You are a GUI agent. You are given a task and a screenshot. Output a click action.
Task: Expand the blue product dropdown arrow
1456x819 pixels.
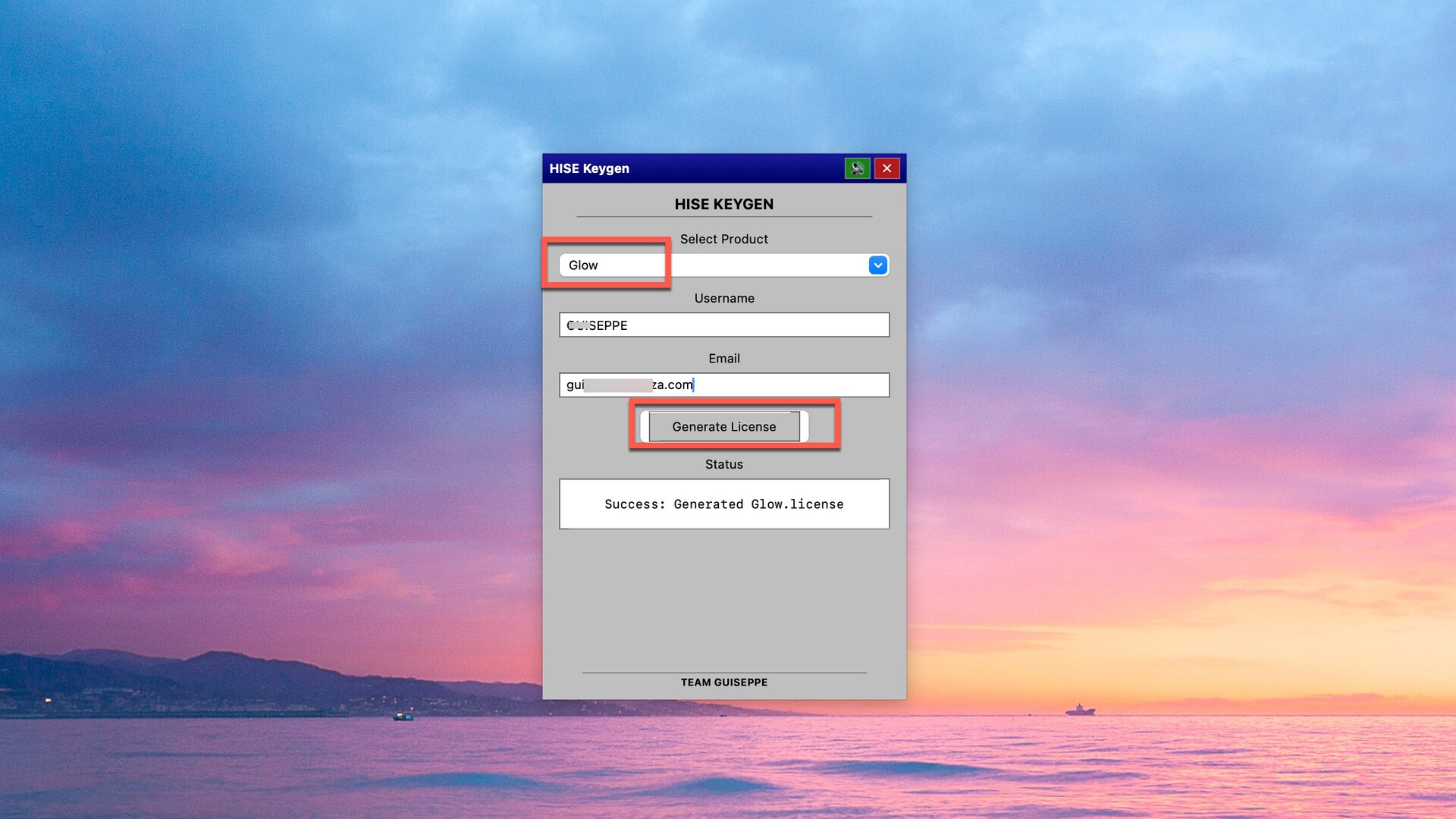(877, 265)
